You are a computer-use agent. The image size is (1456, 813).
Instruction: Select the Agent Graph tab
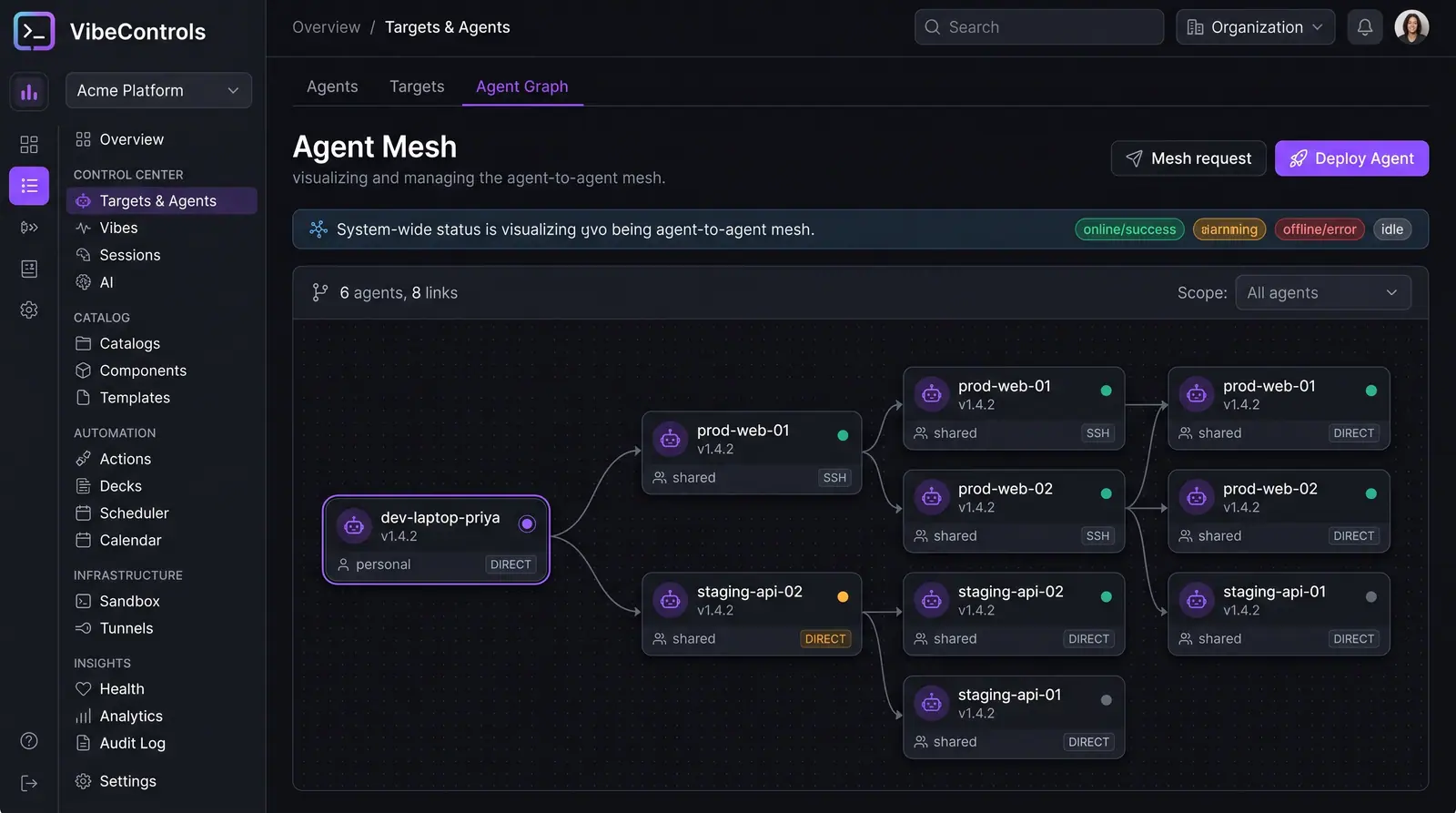(521, 86)
